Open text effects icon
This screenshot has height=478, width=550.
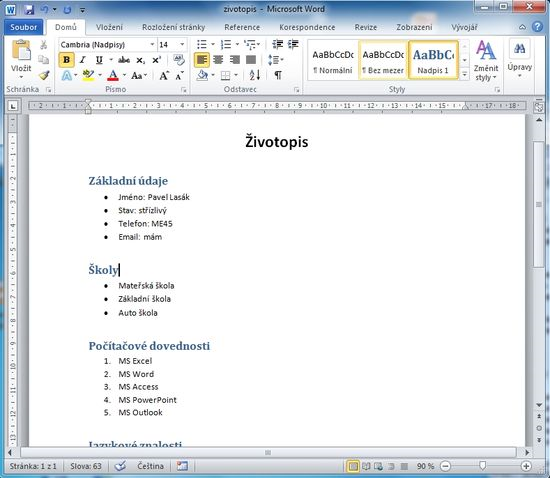[x=67, y=75]
